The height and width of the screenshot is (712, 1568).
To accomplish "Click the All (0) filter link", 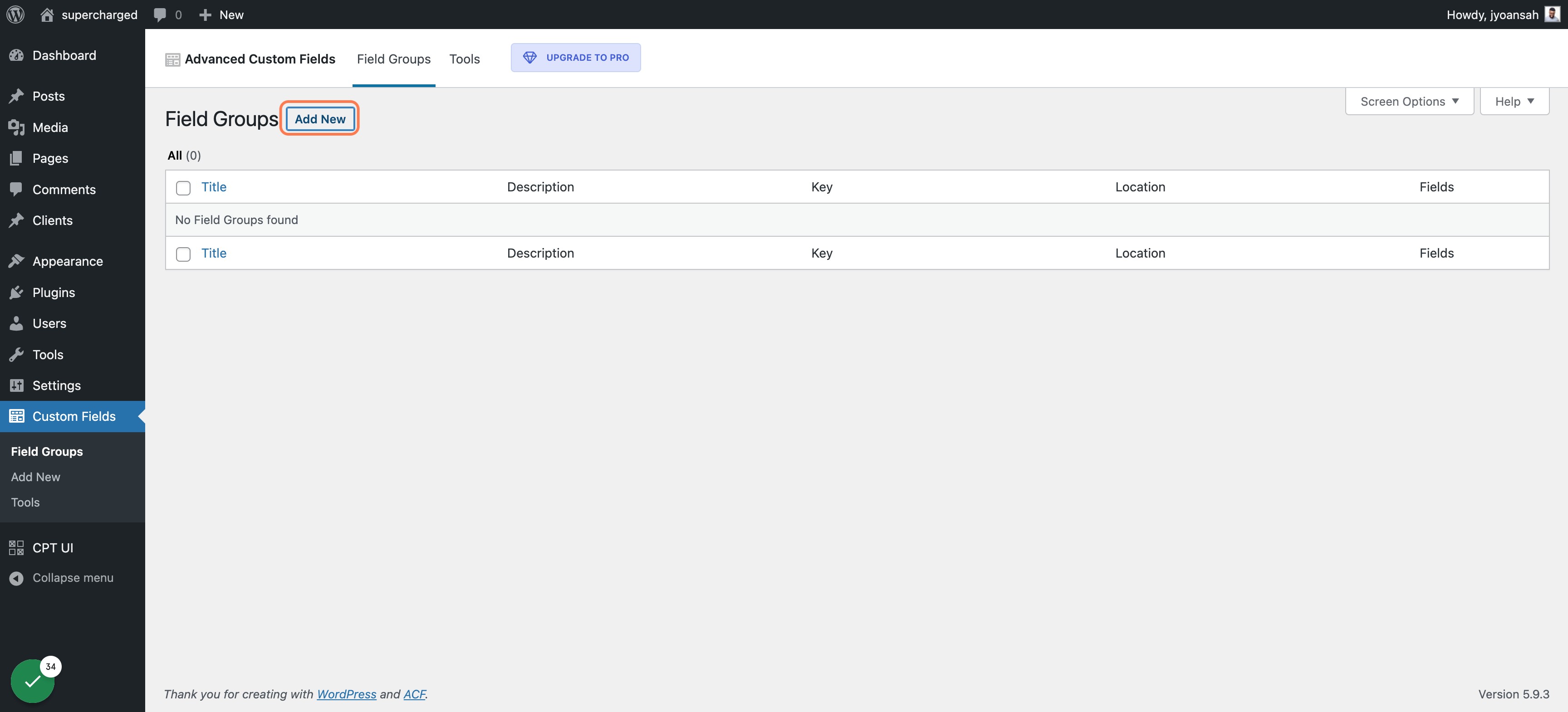I will coord(184,155).
